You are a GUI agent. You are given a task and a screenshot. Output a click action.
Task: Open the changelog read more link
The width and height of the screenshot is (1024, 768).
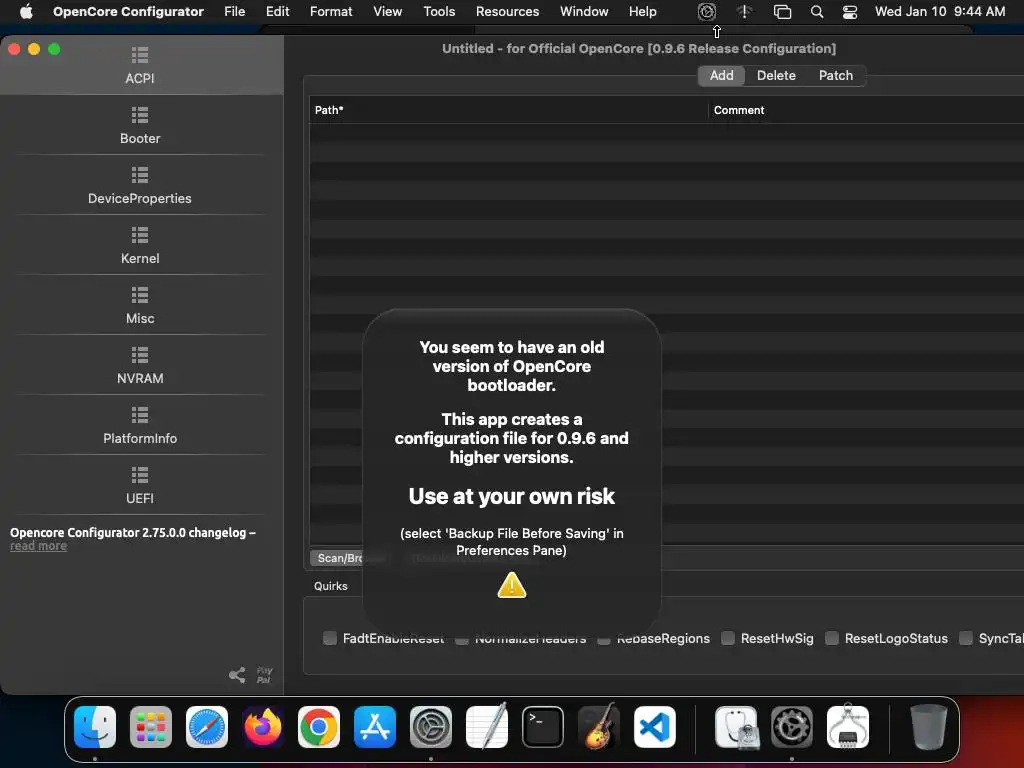(38, 546)
